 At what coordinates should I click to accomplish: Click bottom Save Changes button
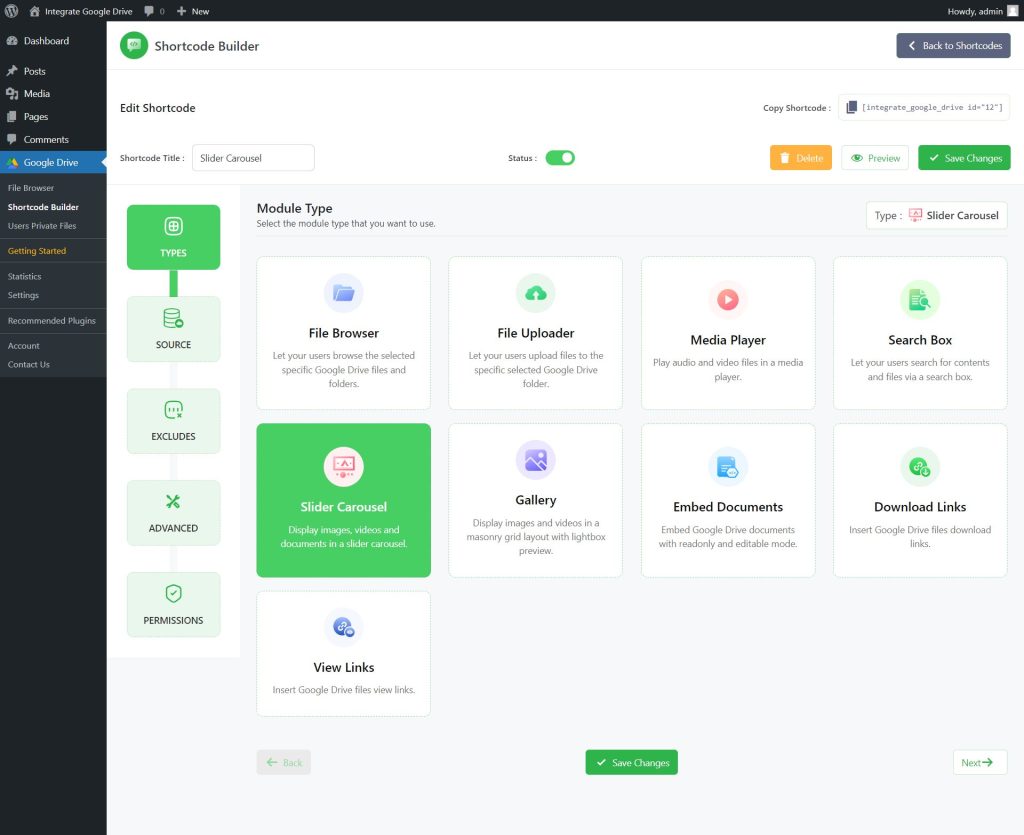(x=632, y=763)
